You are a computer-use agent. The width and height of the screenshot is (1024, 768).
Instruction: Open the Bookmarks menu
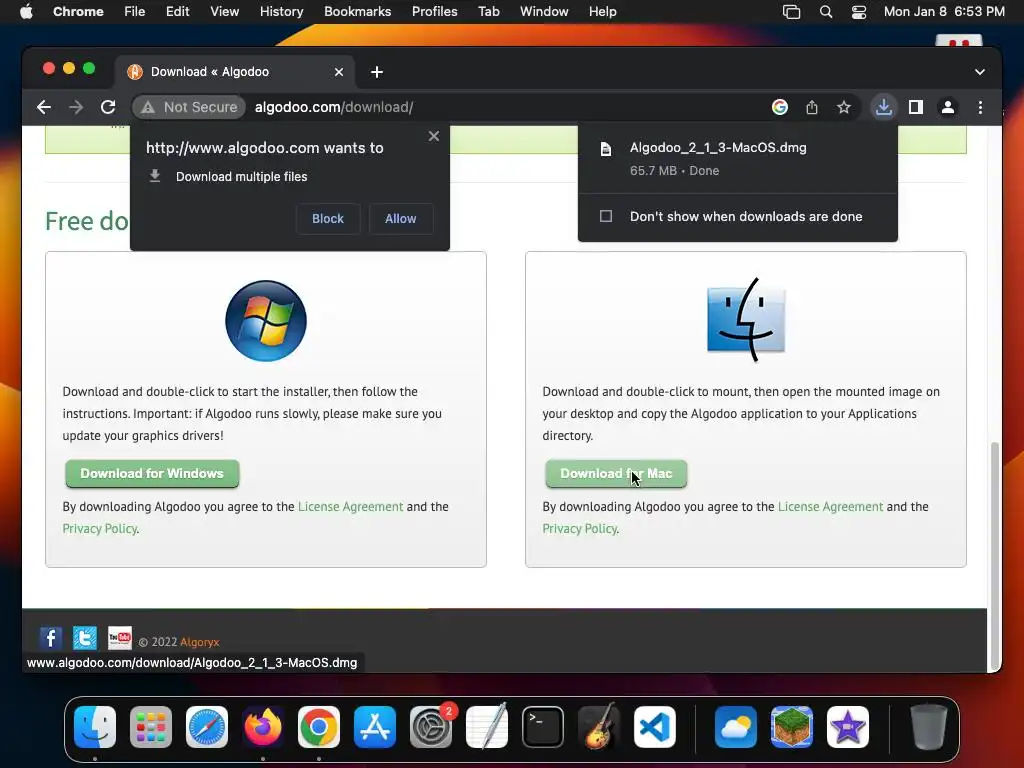(x=357, y=12)
